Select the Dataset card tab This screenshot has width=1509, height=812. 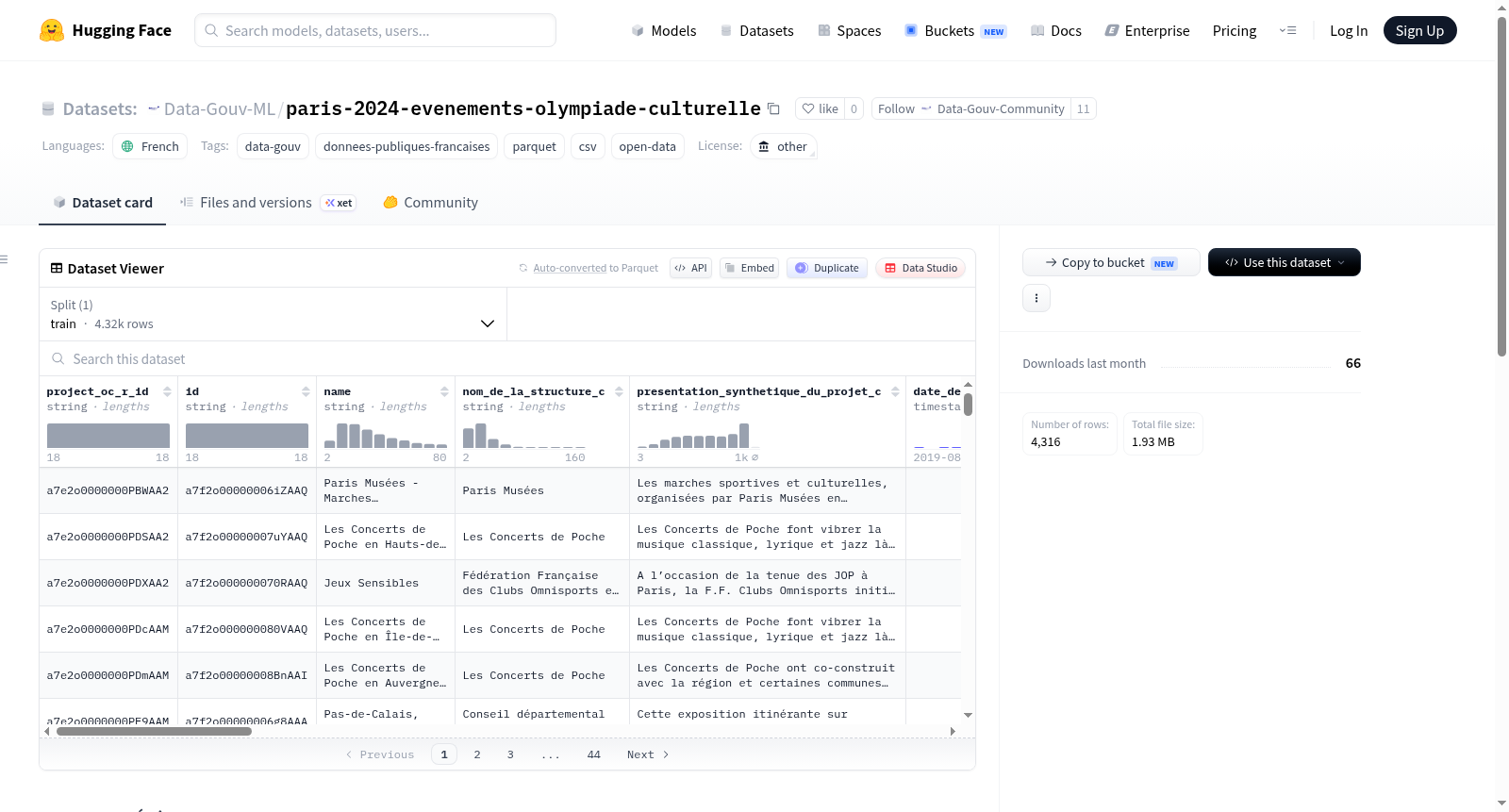[102, 202]
